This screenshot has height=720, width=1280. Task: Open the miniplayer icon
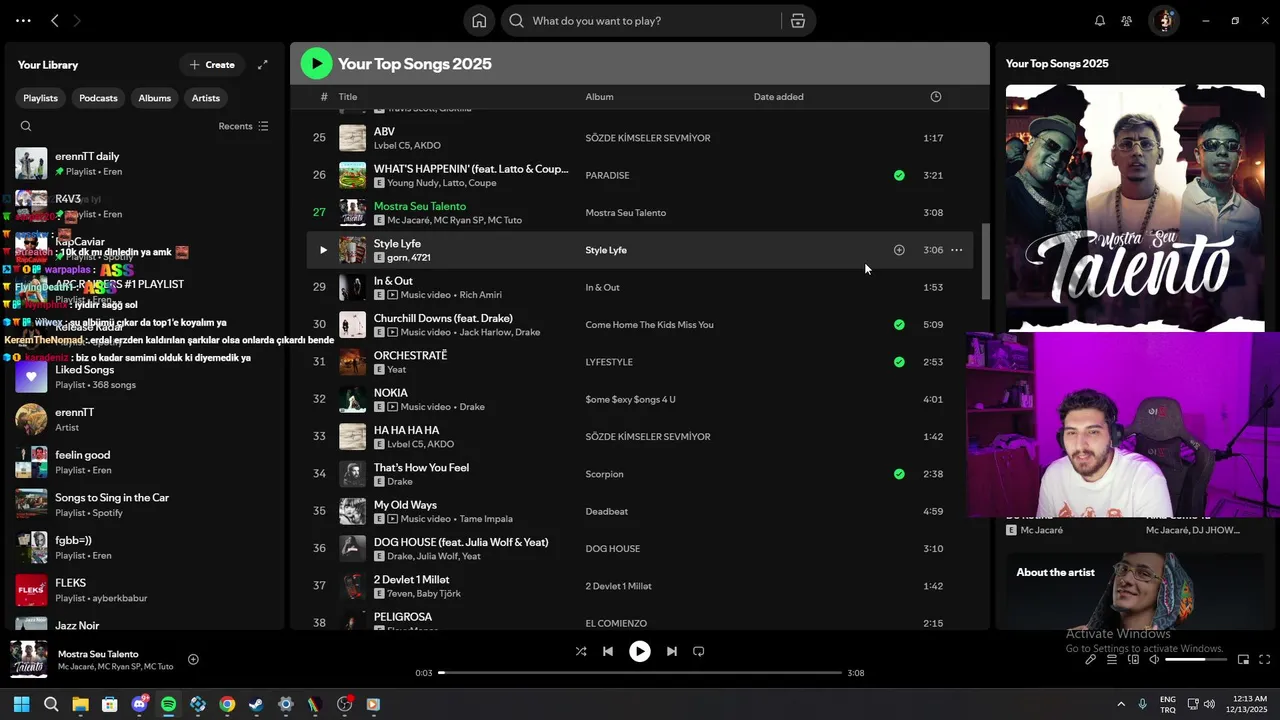pos(1244,660)
